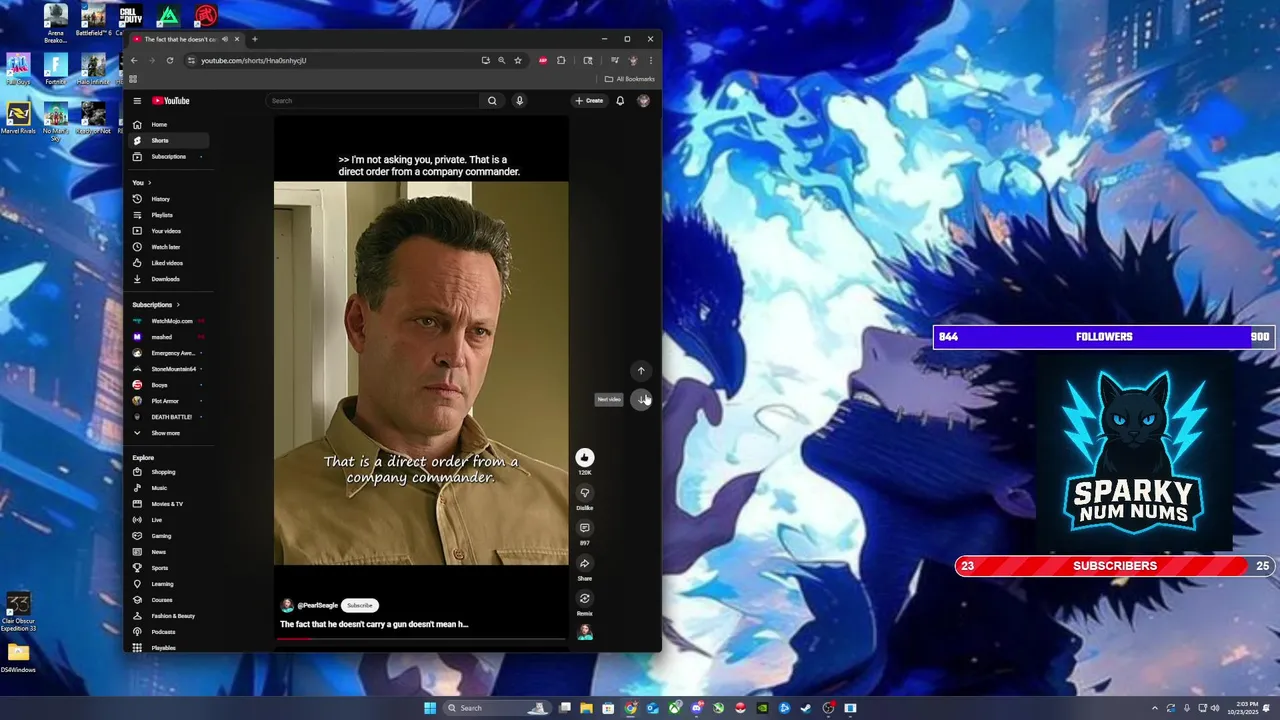Screen dimensions: 1280x720
Task: Open the Adblock Plus extension icon
Action: [543, 60]
